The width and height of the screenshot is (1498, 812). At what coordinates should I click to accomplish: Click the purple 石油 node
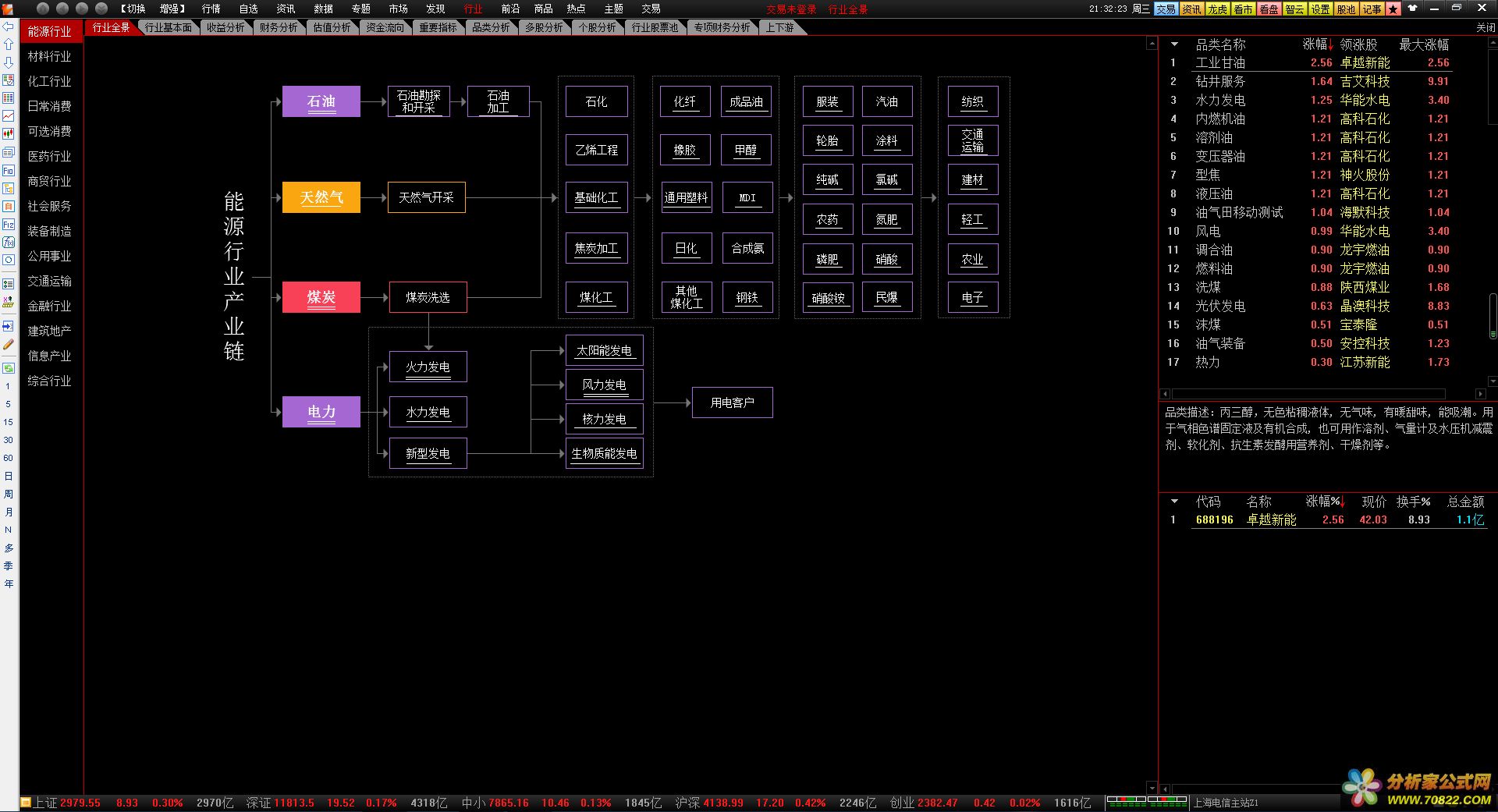321,101
